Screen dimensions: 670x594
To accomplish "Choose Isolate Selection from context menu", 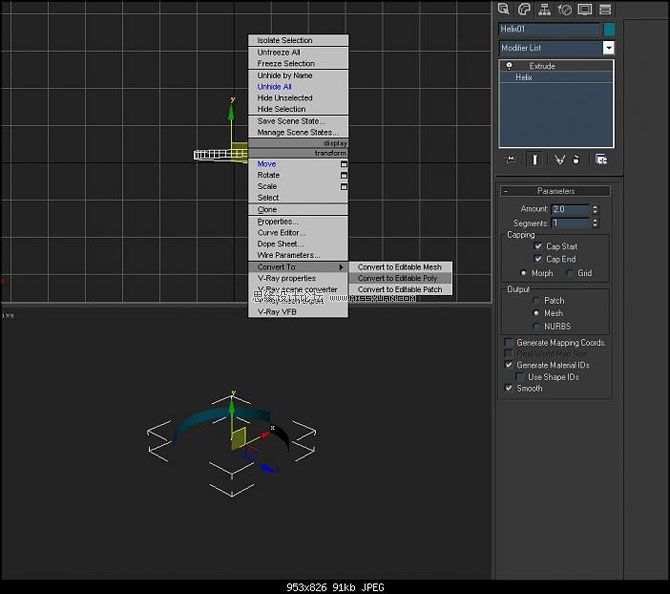I will pyautogui.click(x=298, y=40).
